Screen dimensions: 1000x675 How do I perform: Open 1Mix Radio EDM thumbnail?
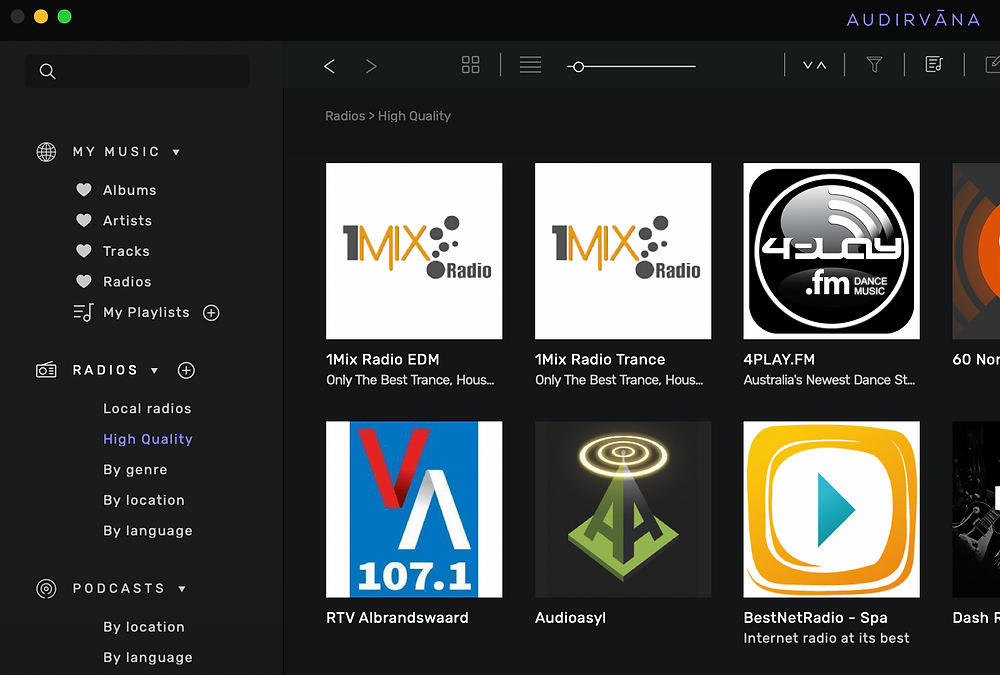[414, 251]
